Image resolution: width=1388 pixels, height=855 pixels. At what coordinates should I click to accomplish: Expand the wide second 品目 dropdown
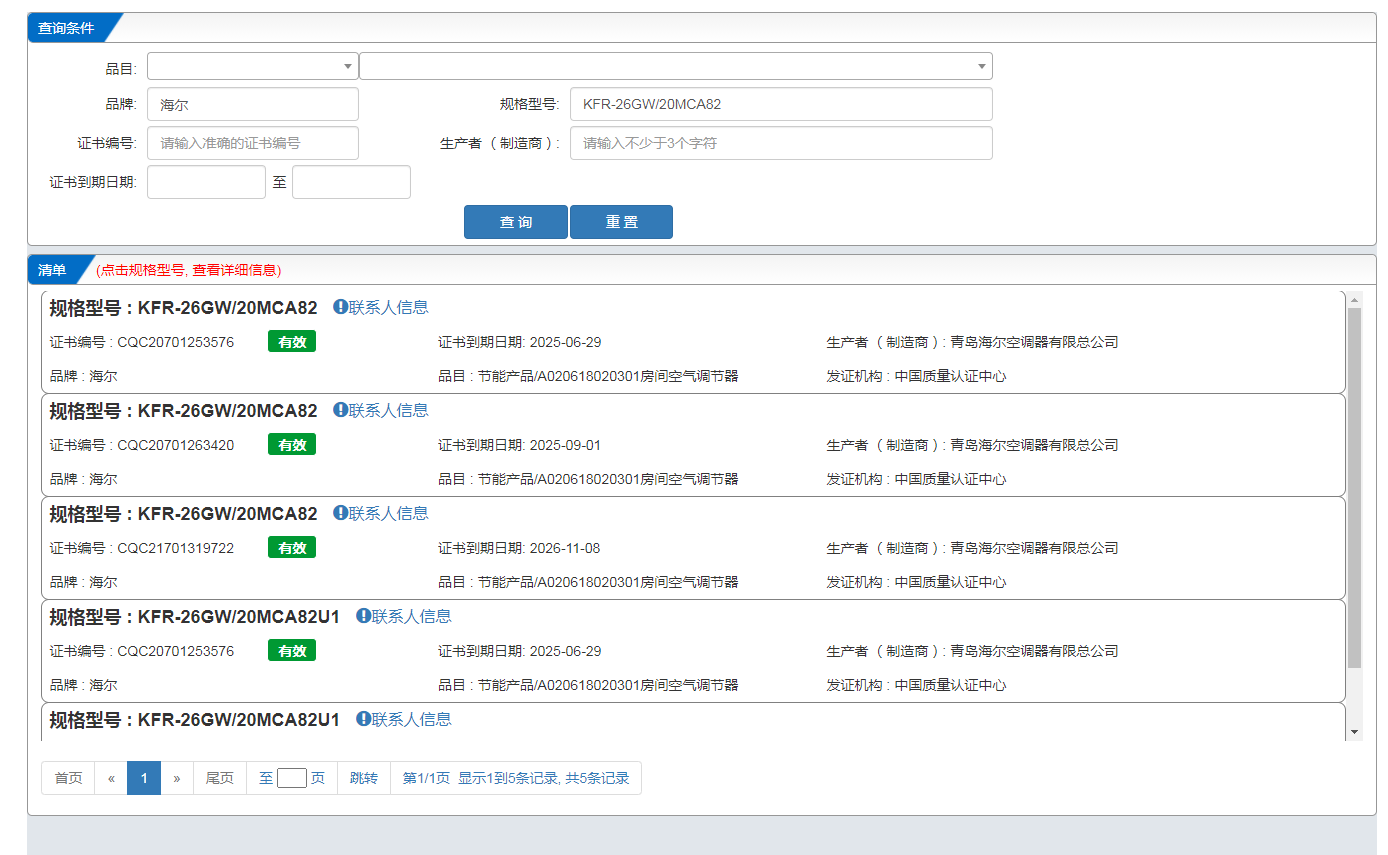(x=675, y=67)
